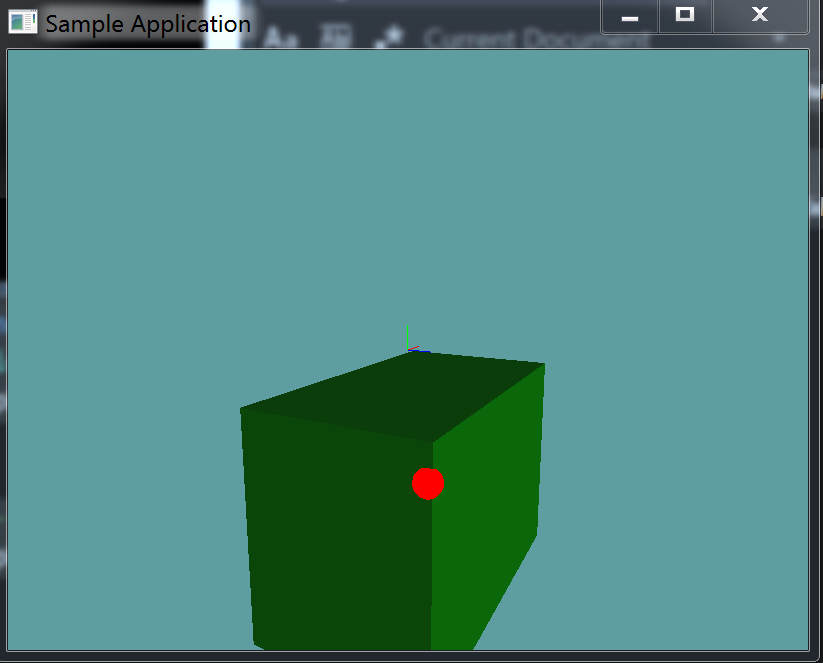Screen dimensions: 823x663
Task: Click the cube's nearest top corner vertex
Action: [x=434, y=441]
